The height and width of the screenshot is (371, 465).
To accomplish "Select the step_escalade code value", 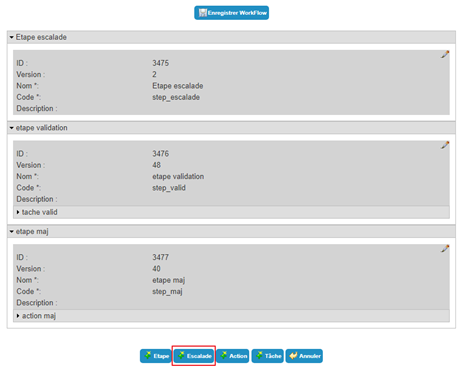I will click(176, 97).
